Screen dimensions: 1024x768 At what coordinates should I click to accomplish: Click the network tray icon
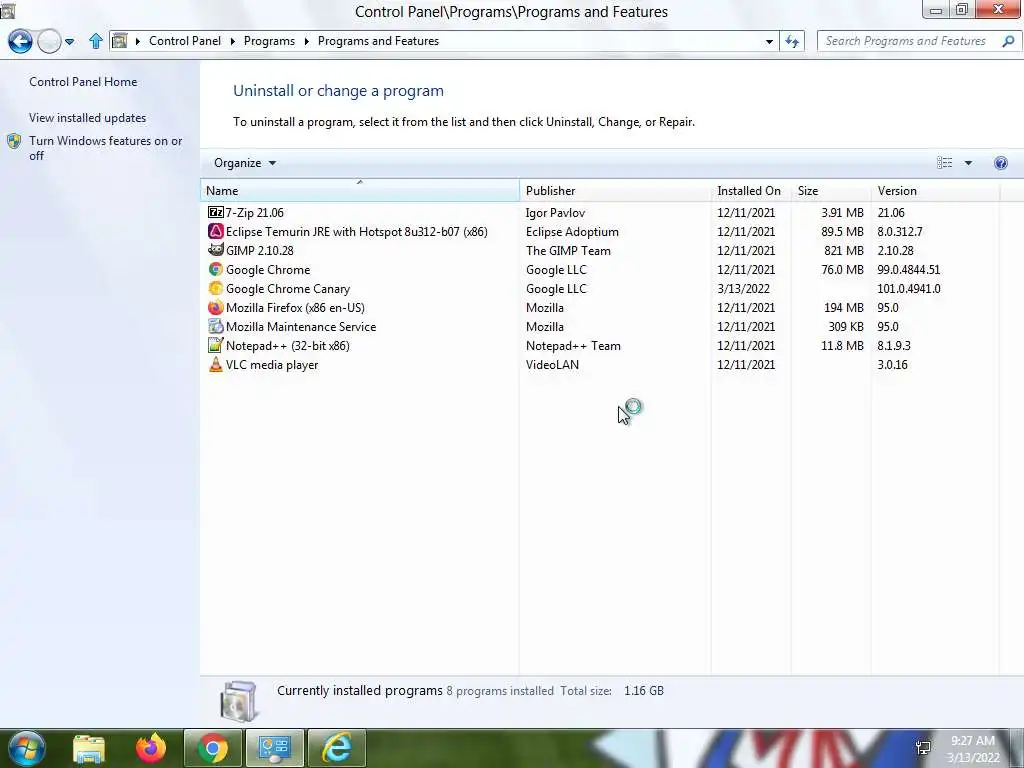(923, 748)
